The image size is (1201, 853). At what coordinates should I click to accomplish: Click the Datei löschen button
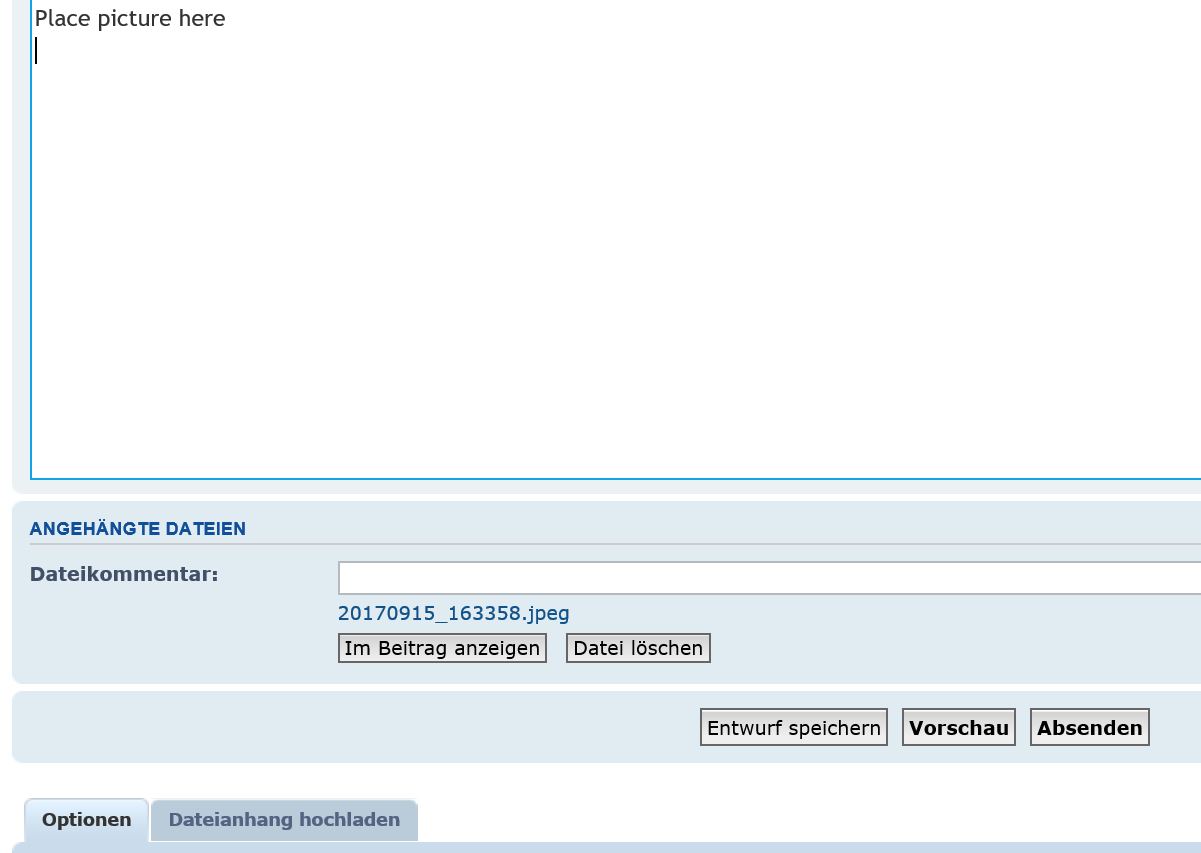(638, 648)
